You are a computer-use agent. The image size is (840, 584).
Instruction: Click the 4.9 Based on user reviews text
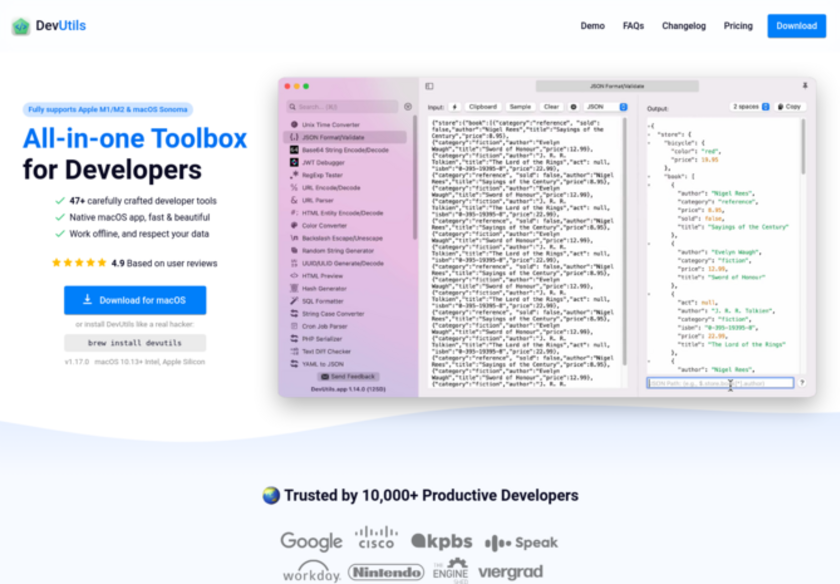click(x=164, y=263)
